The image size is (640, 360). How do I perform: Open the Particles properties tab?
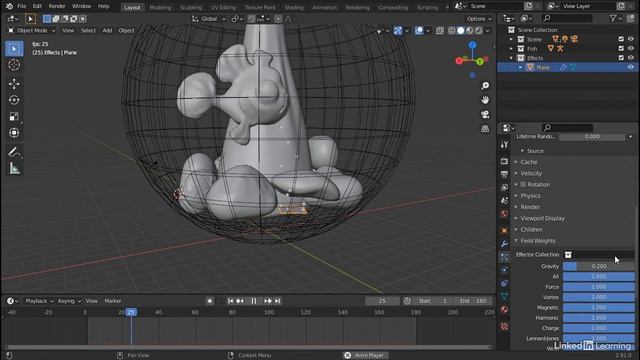(x=504, y=257)
